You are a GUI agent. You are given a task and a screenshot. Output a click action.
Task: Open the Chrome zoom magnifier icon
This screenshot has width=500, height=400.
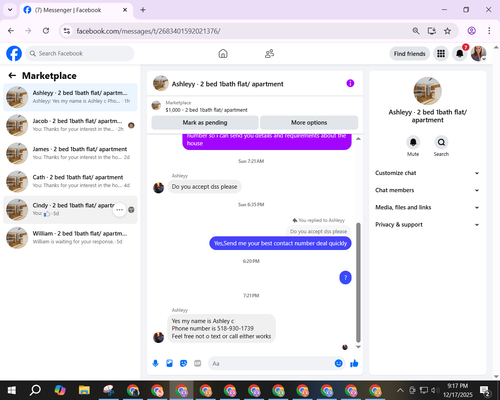pyautogui.click(x=416, y=31)
